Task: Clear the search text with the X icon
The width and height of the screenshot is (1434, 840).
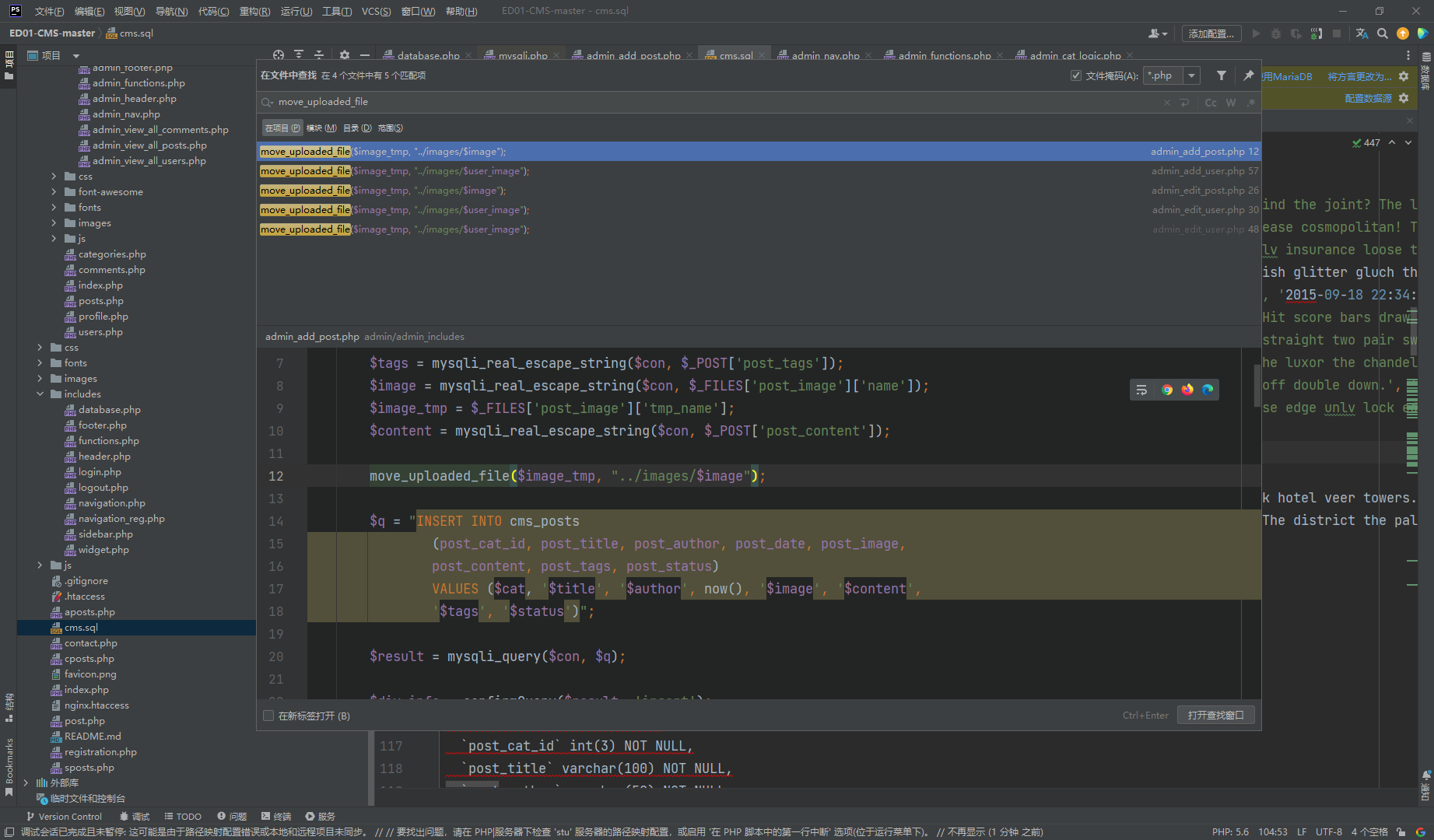Action: click(1166, 103)
